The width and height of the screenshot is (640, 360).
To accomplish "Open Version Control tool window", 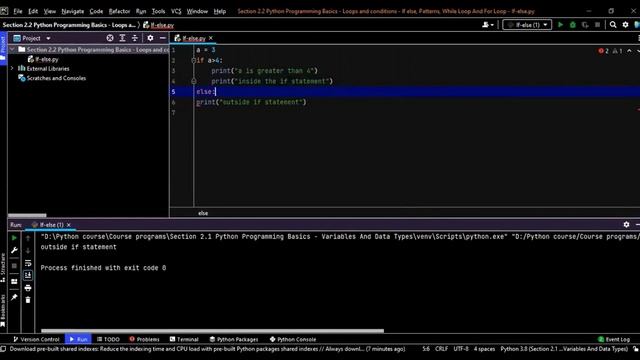I will (36, 339).
